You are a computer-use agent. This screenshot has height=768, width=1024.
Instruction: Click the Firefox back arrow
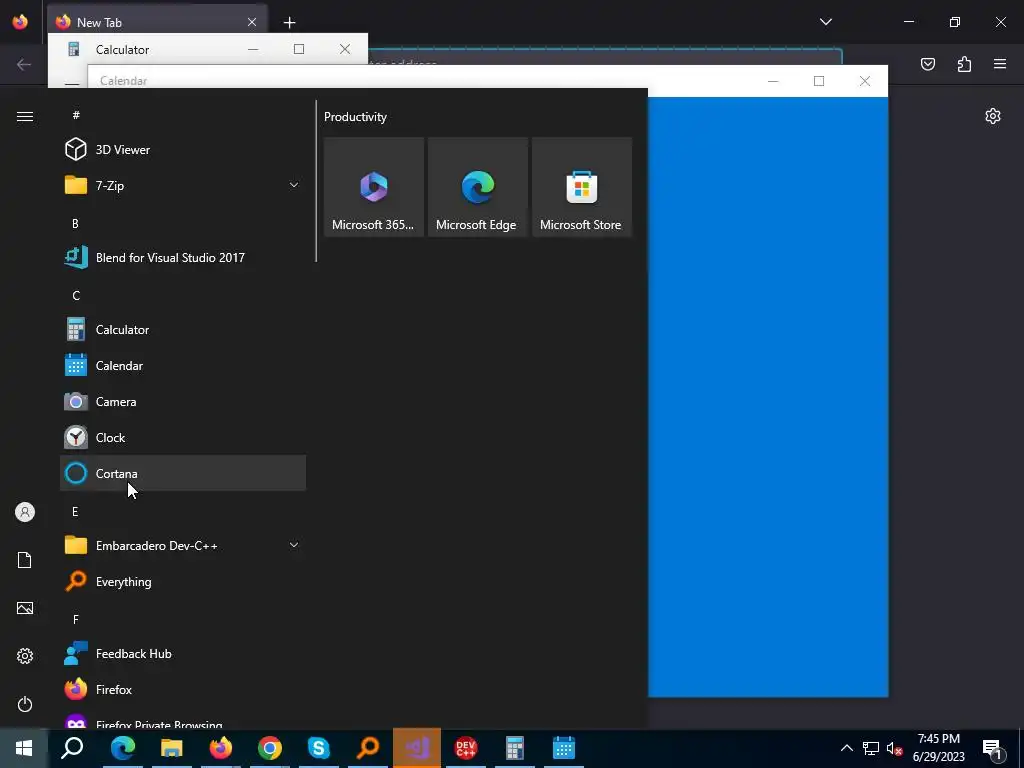[x=24, y=64]
